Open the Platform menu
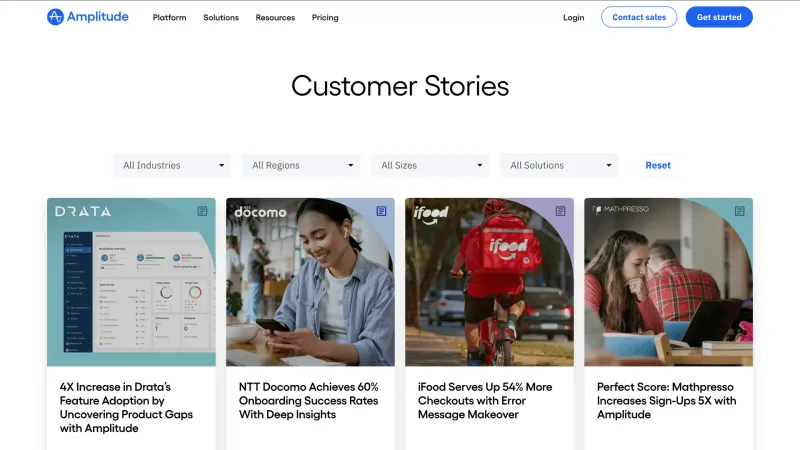 click(169, 17)
